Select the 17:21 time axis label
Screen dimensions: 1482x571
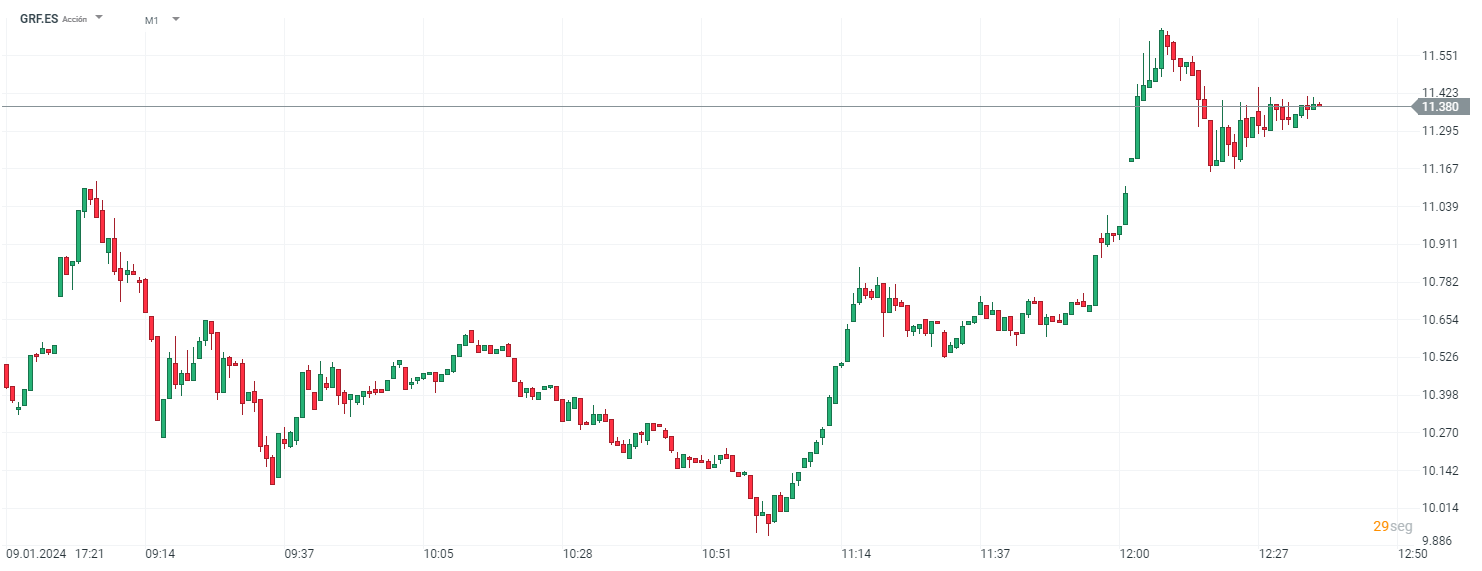point(90,553)
